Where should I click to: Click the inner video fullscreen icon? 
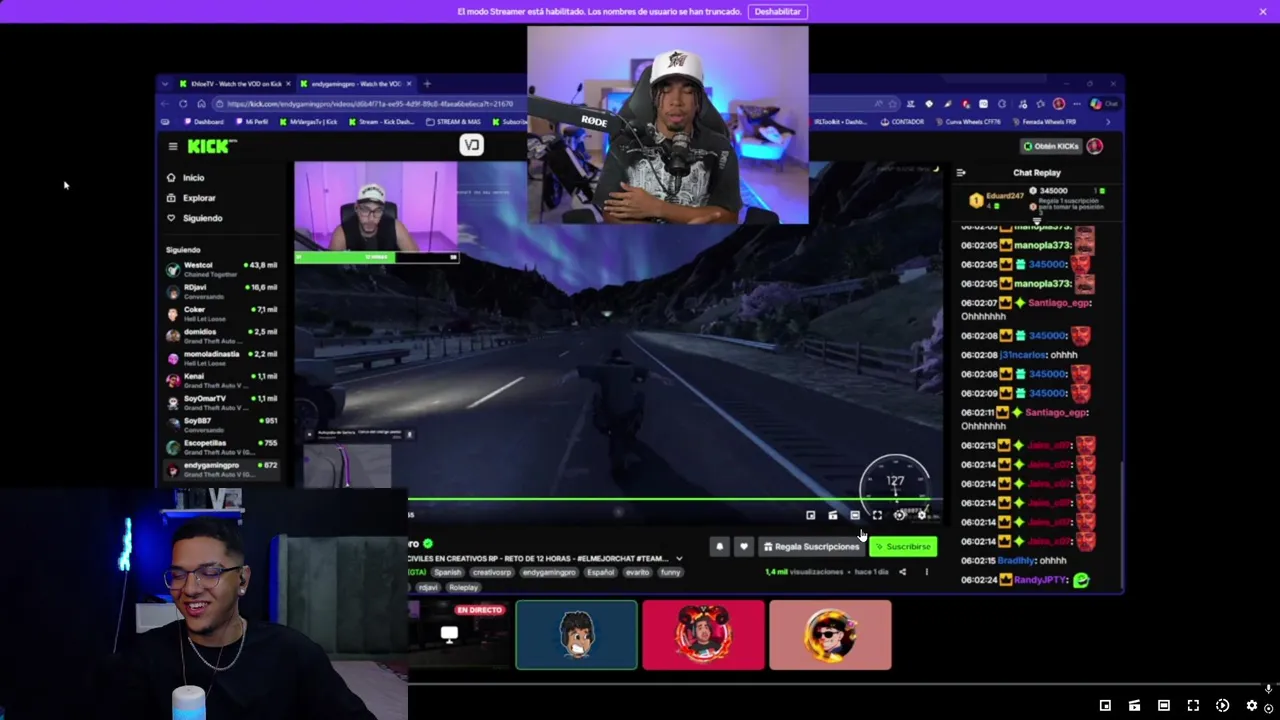[877, 515]
